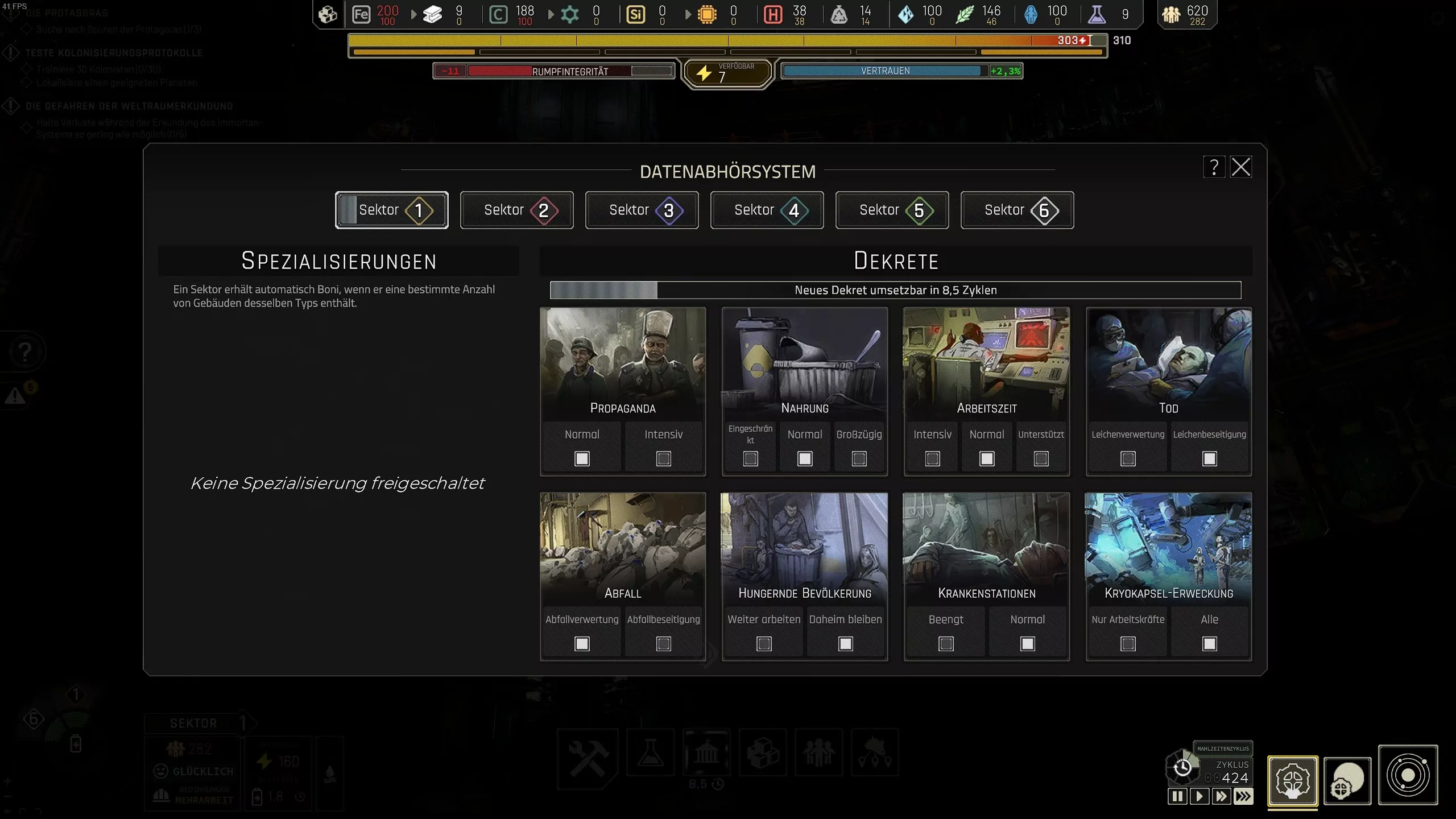Switch to the Sektor 4 tab
The height and width of the screenshot is (819, 1456).
click(x=767, y=210)
